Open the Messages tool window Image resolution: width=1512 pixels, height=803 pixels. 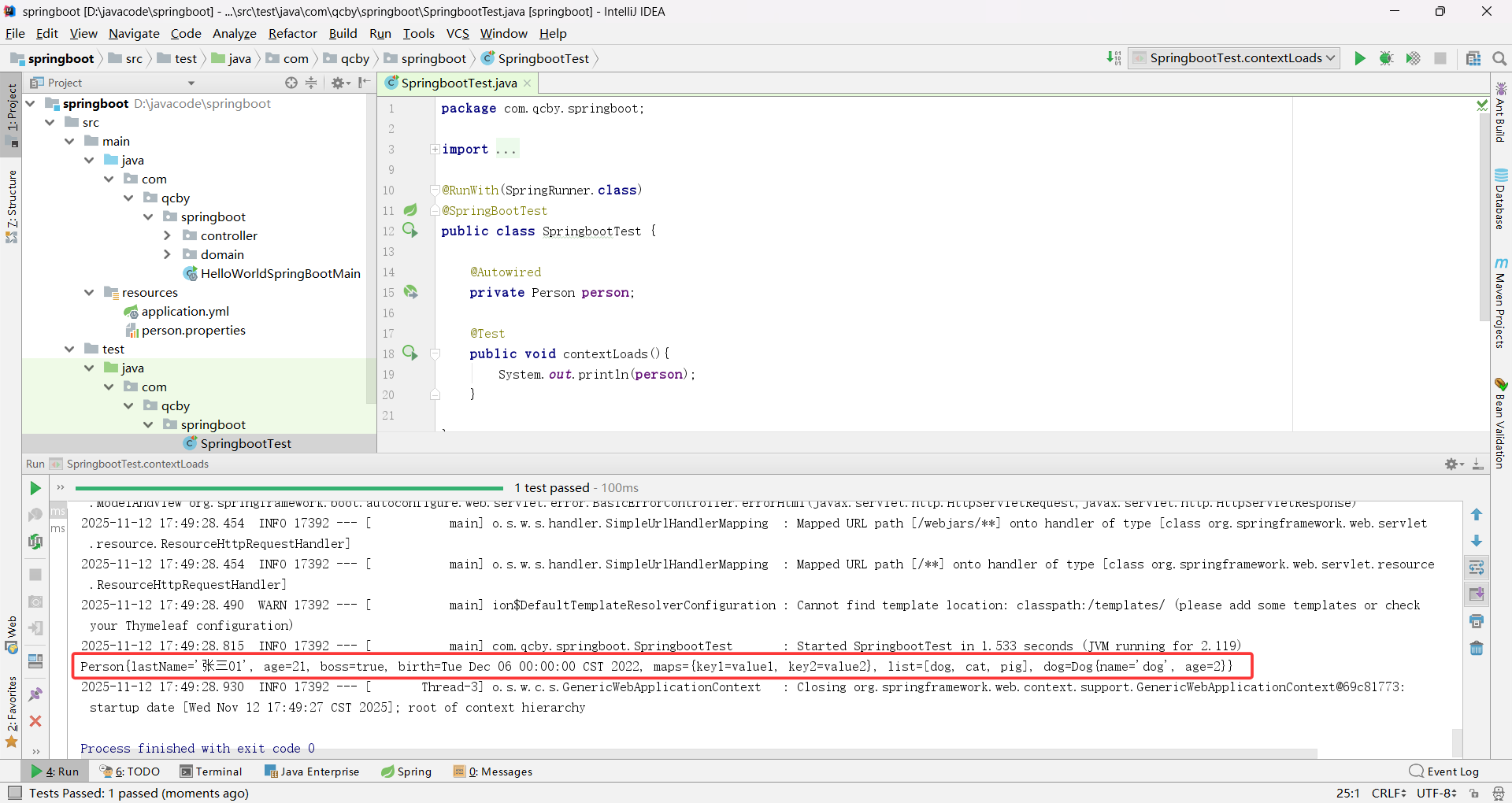(x=493, y=772)
